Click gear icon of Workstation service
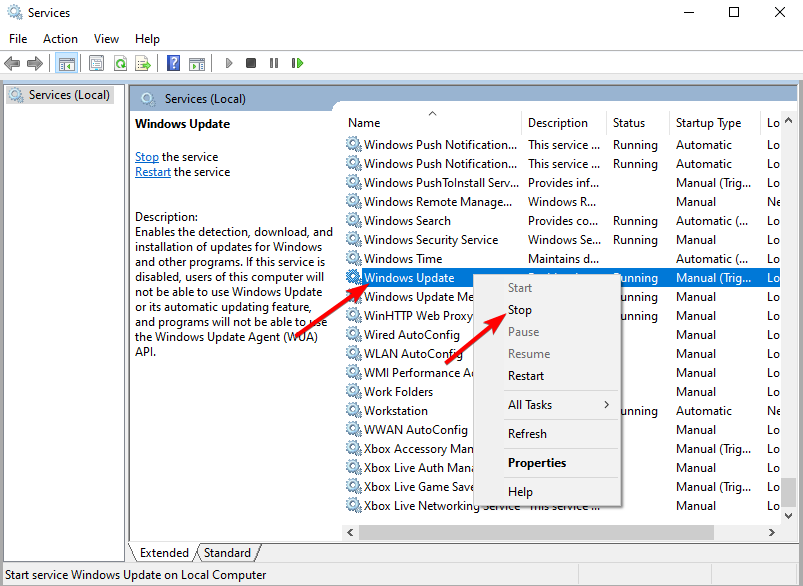Viewport: 803px width, 586px height. coord(353,410)
